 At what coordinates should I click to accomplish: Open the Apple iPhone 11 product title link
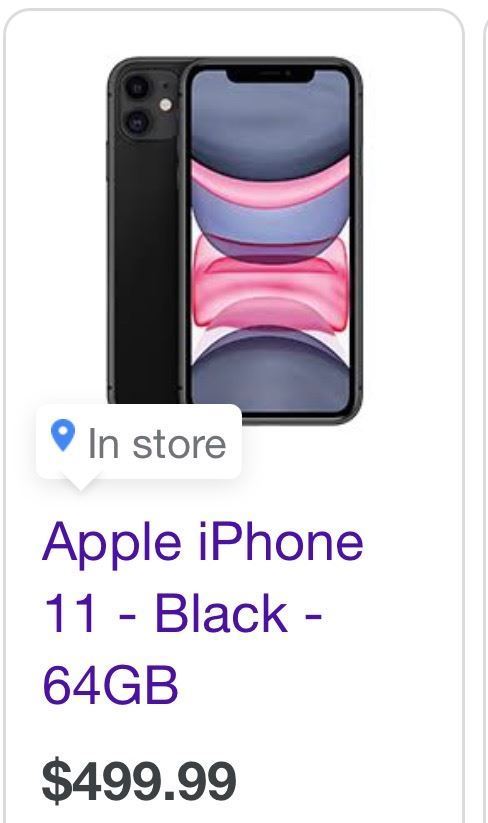pyautogui.click(x=202, y=614)
